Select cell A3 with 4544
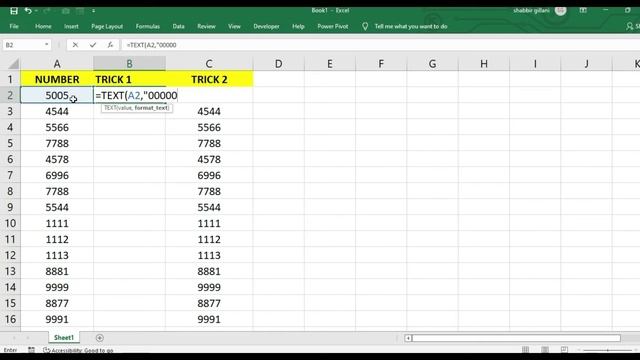 [57, 111]
